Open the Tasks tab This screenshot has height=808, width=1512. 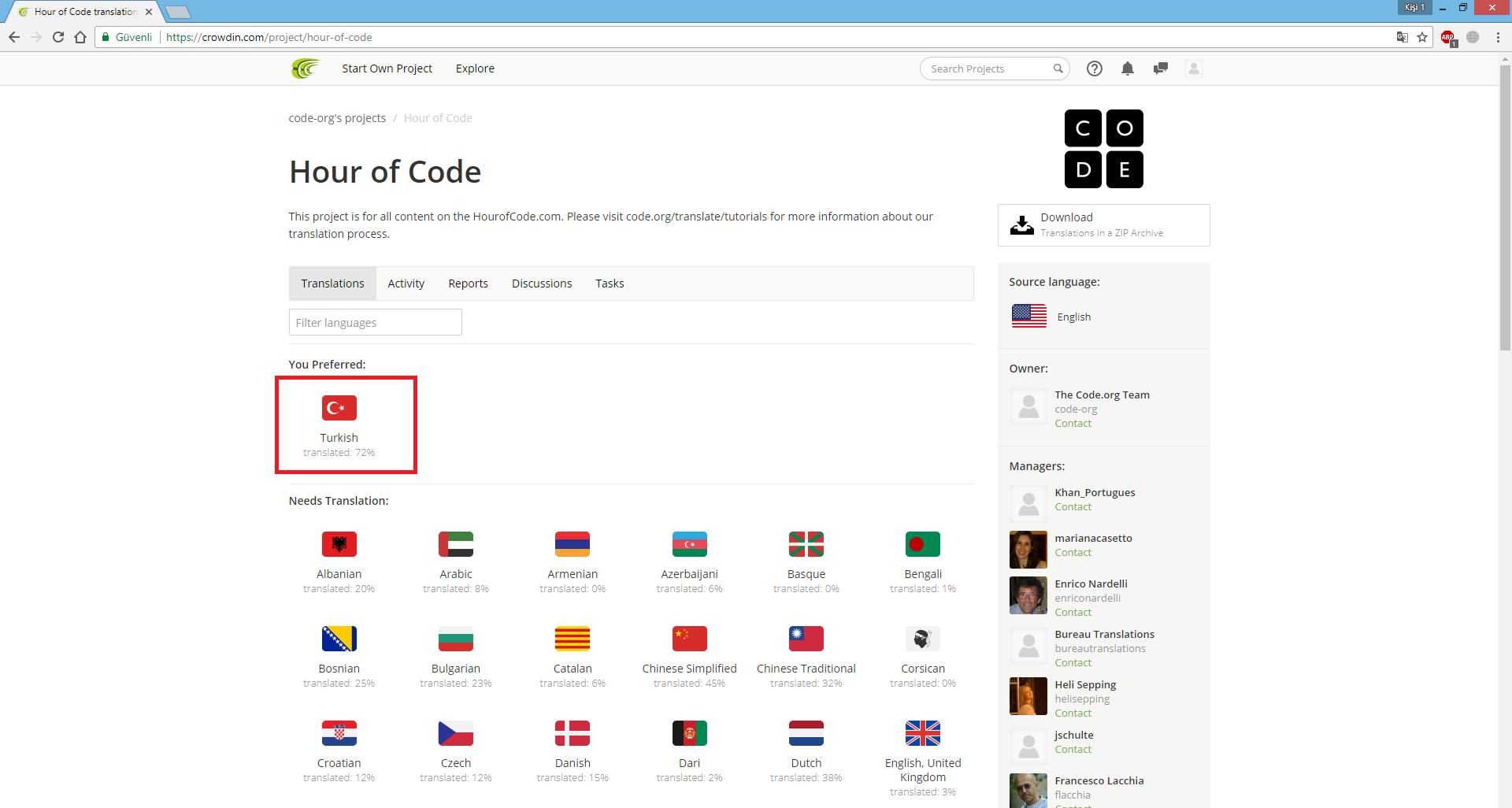point(610,284)
